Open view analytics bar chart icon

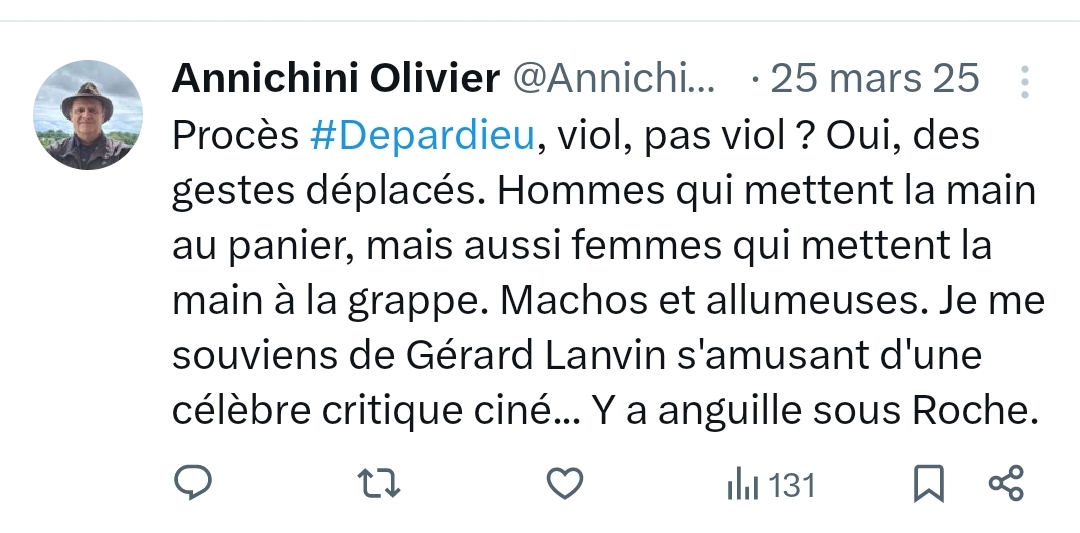pyautogui.click(x=741, y=486)
